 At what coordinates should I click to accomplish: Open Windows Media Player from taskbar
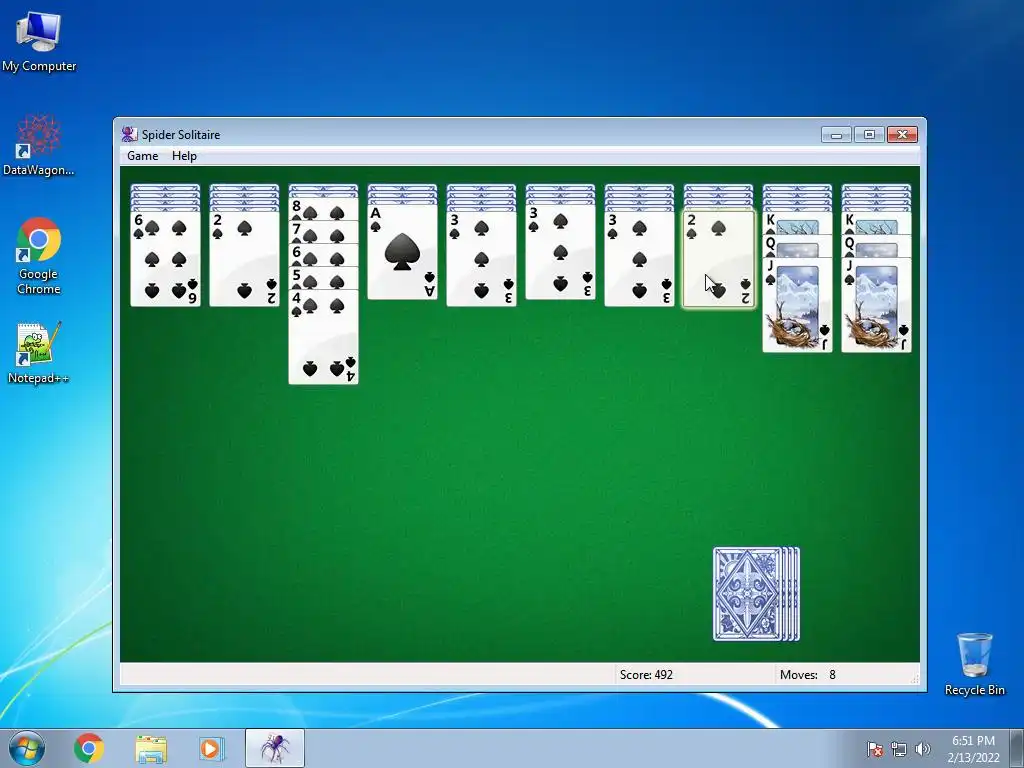pyautogui.click(x=211, y=748)
